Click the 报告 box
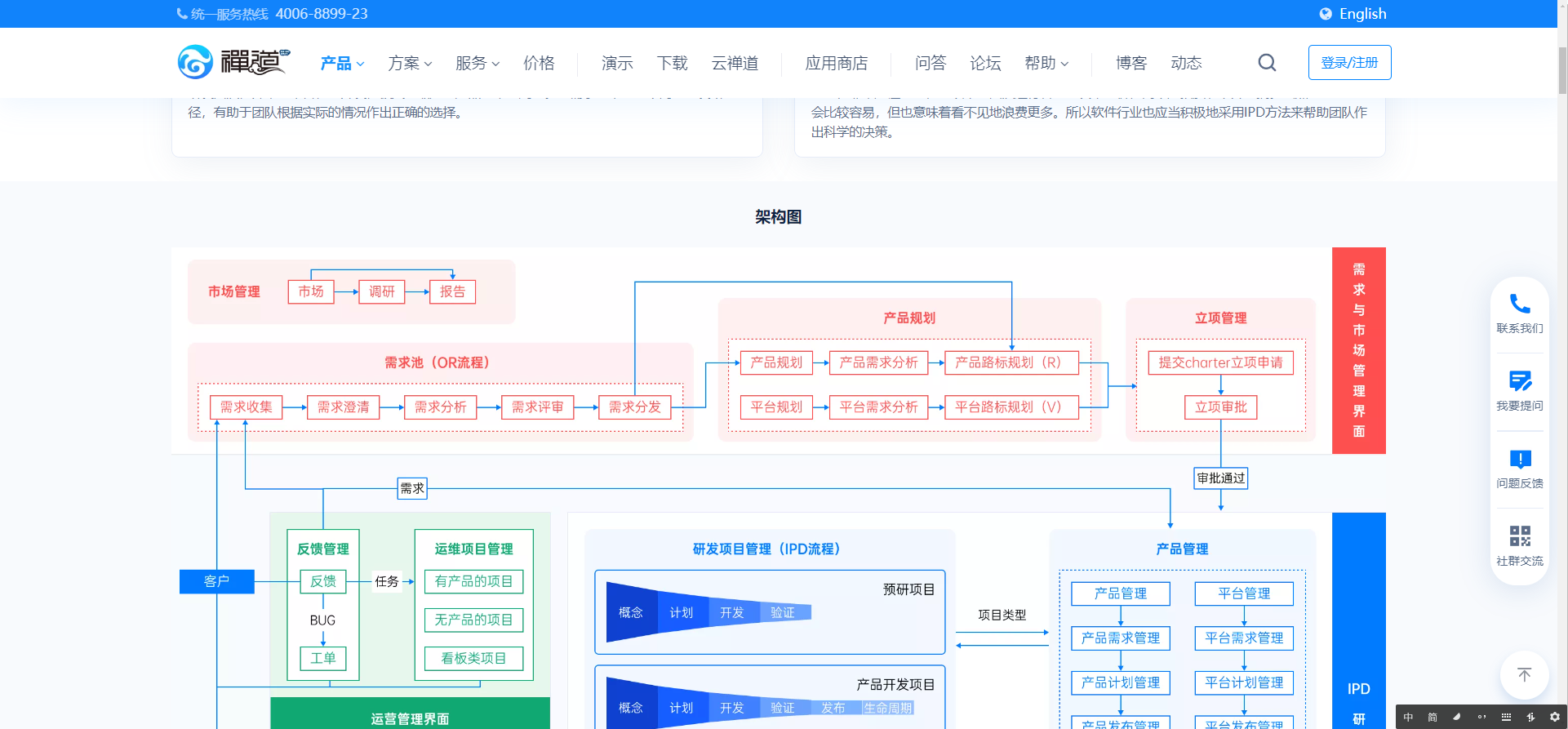This screenshot has width=1568, height=729. pyautogui.click(x=453, y=291)
